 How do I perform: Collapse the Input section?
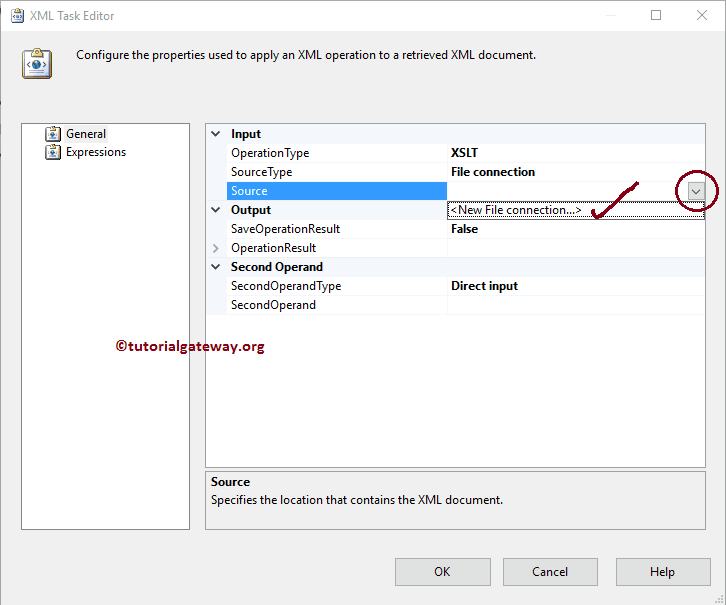click(x=216, y=134)
